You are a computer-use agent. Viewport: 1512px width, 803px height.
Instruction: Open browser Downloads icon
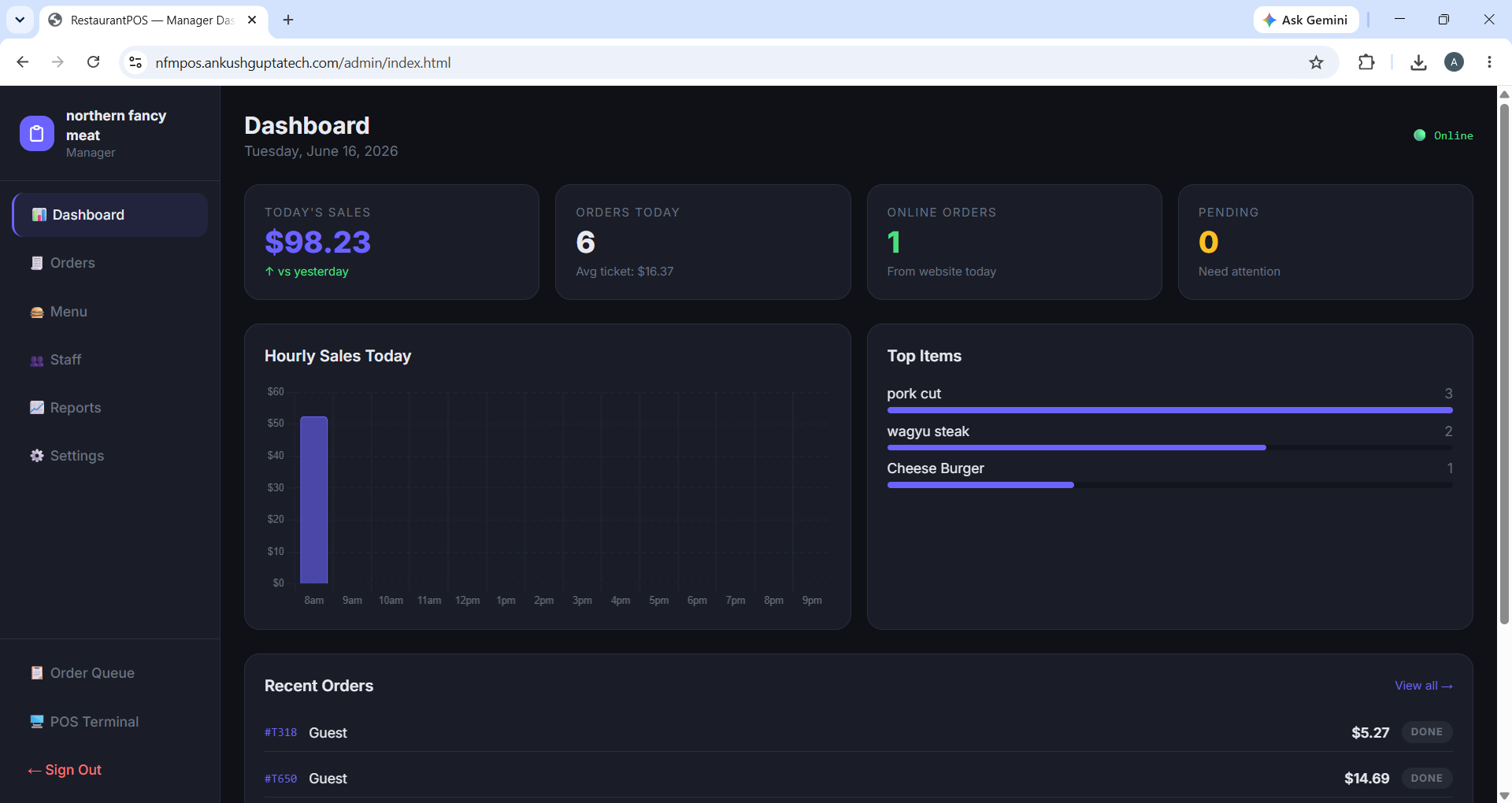[1418, 62]
